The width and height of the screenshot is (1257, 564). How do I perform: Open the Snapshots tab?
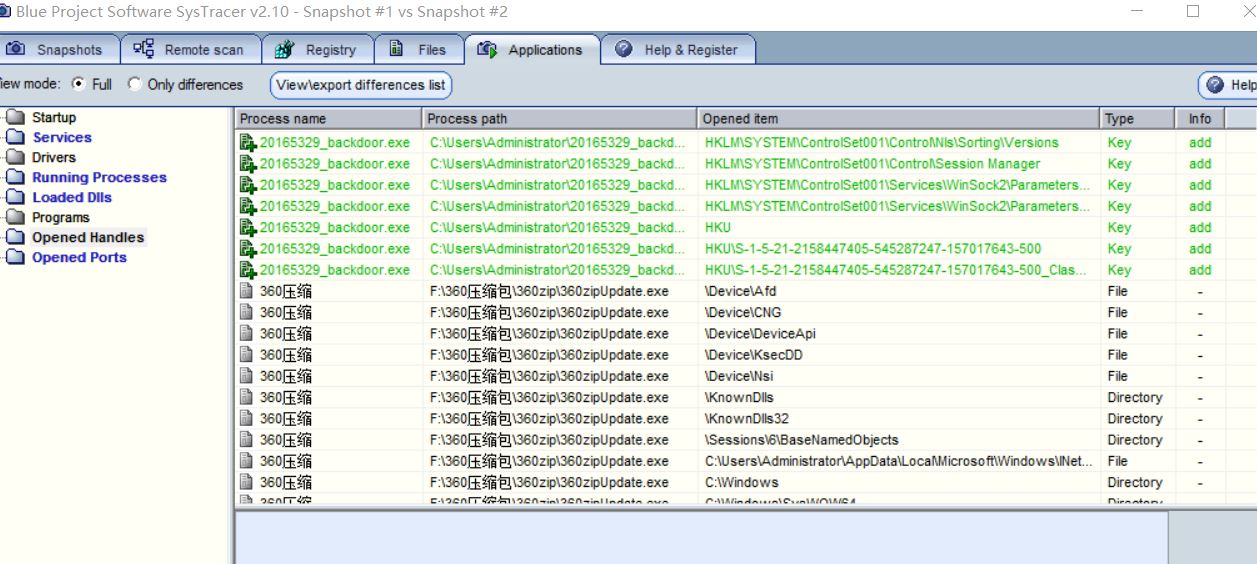(58, 50)
